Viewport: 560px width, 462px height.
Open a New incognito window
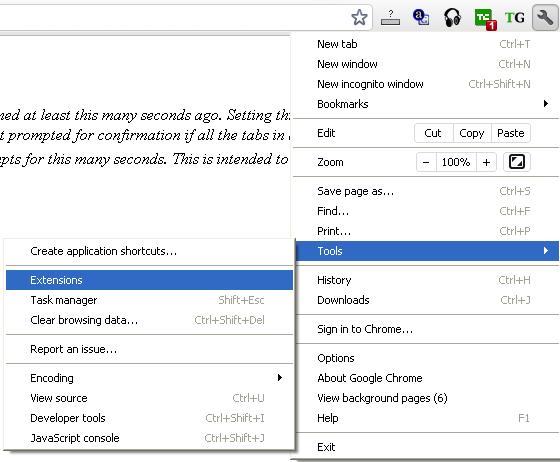pyautogui.click(x=425, y=84)
